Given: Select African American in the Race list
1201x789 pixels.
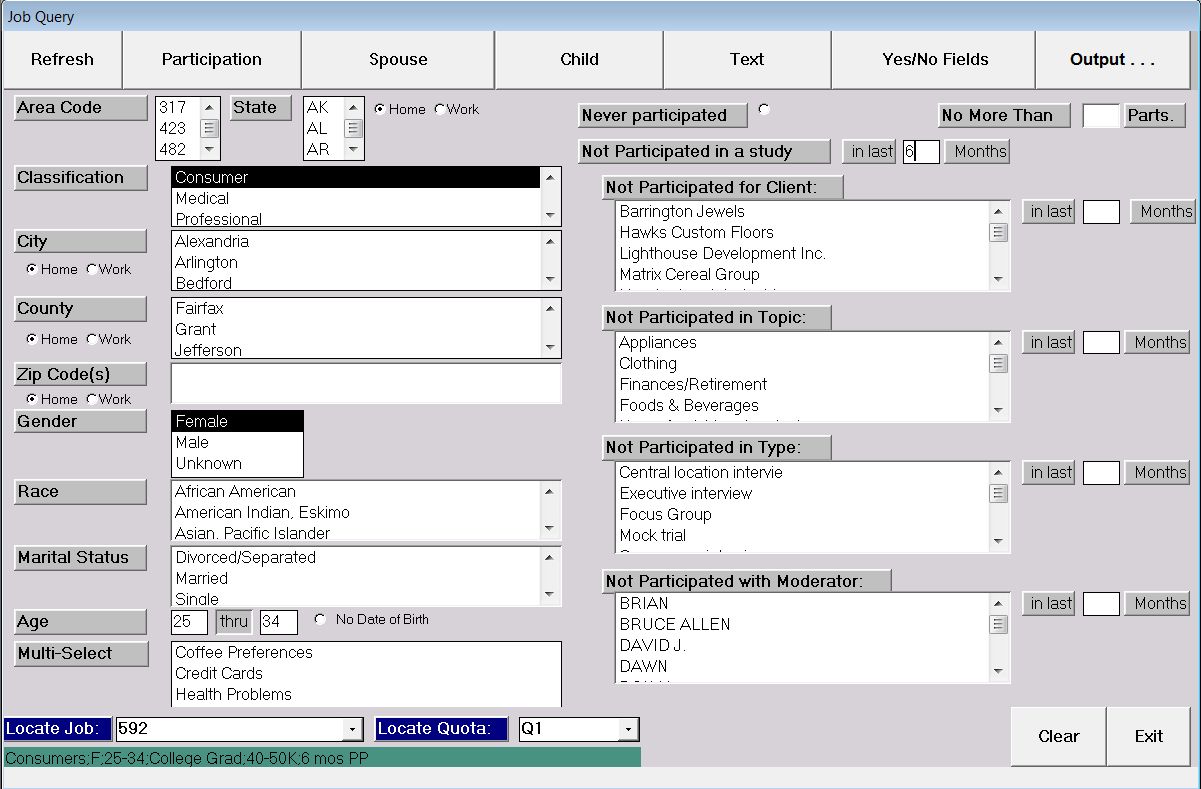Looking at the screenshot, I should point(356,492).
